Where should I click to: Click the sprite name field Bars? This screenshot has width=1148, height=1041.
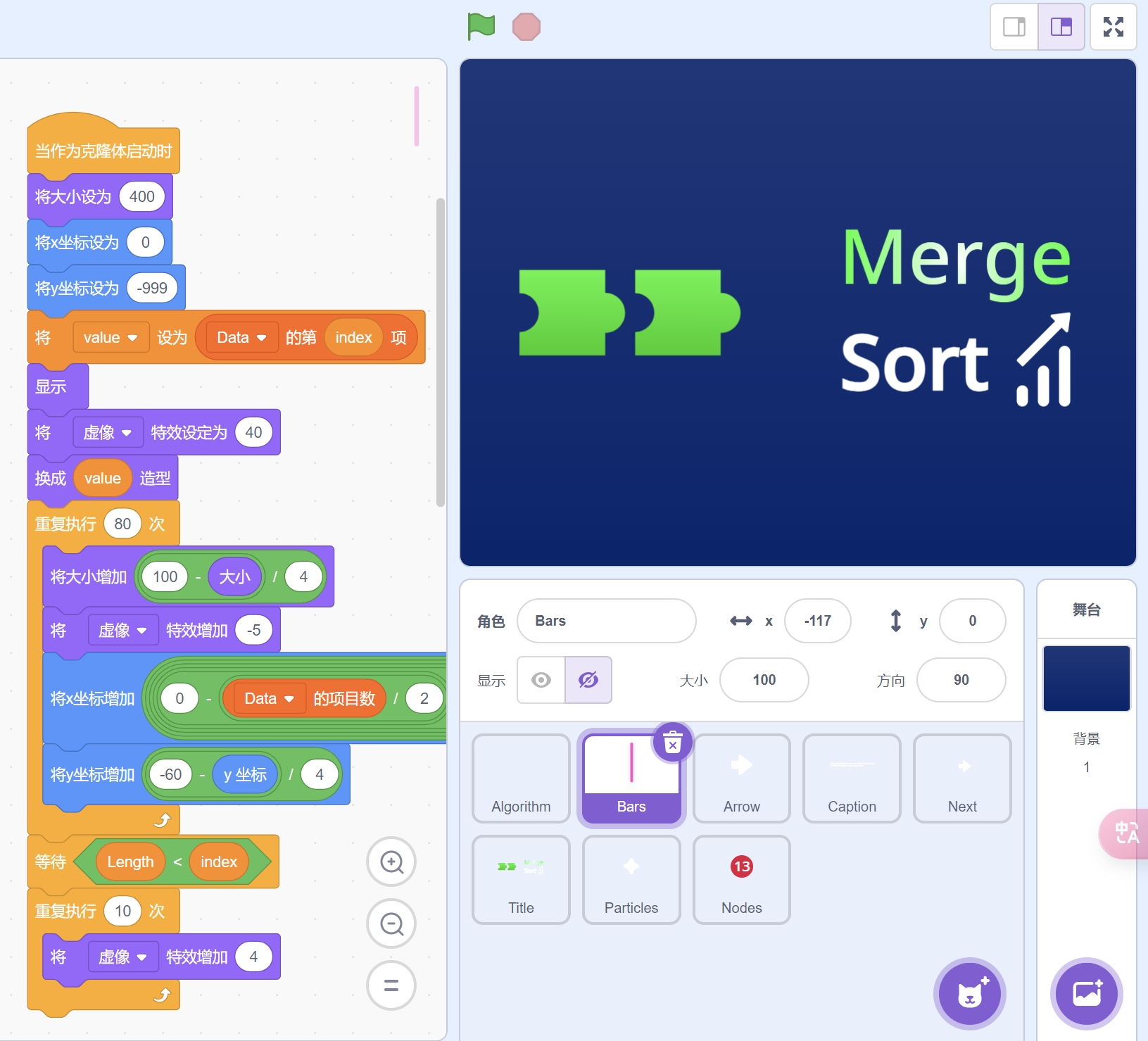(606, 621)
